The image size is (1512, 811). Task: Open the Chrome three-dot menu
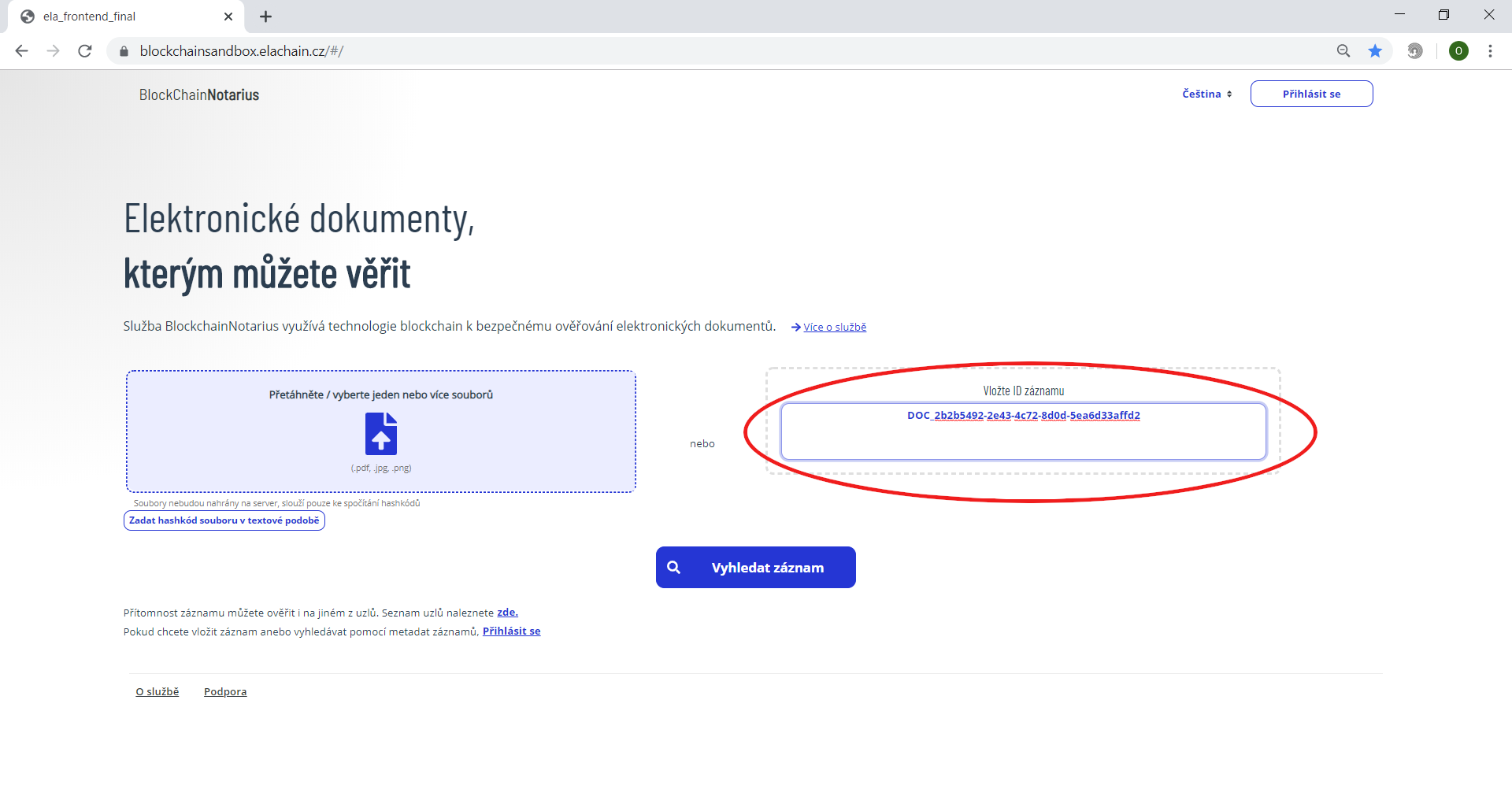pos(1490,51)
